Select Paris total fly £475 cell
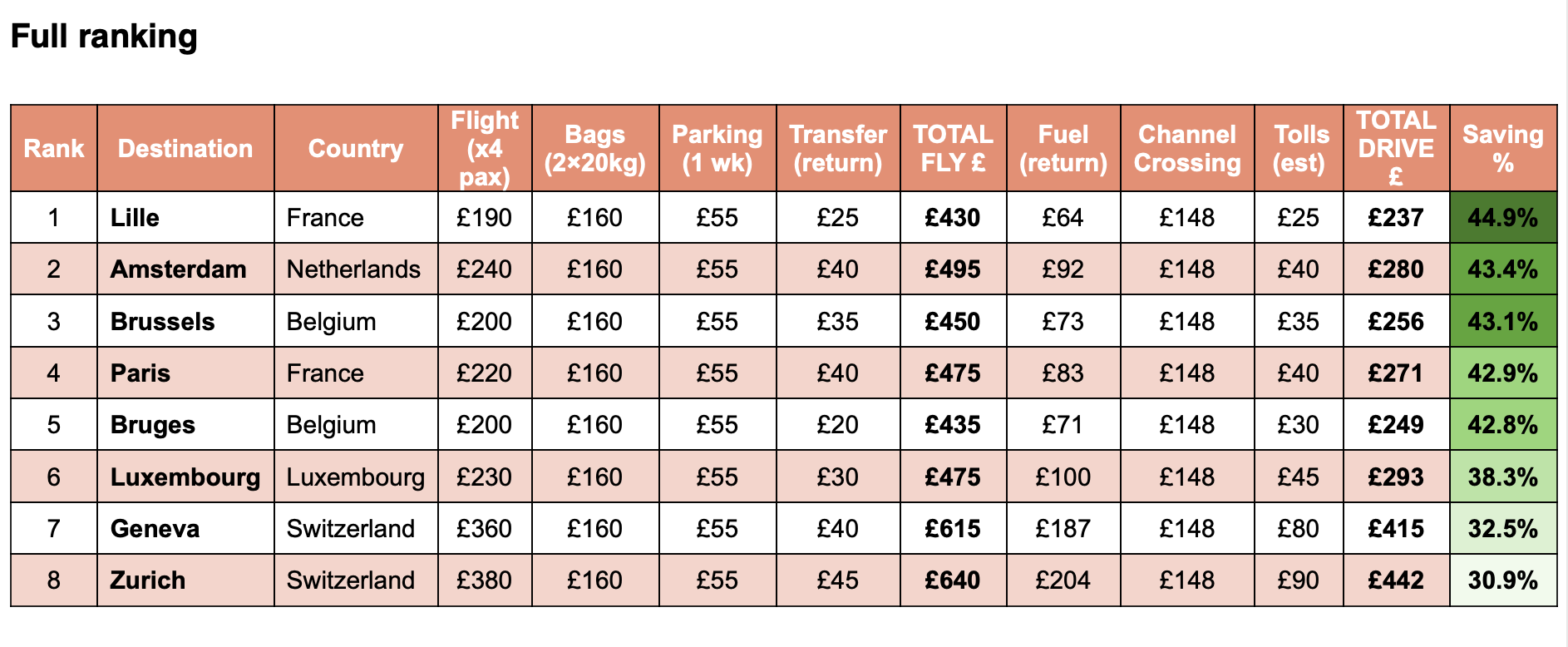Screen dimensions: 1568x647 [x=954, y=373]
